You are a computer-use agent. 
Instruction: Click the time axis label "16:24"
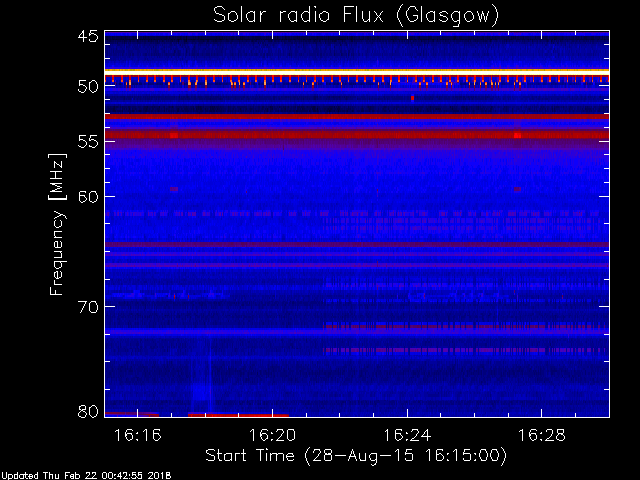407,435
